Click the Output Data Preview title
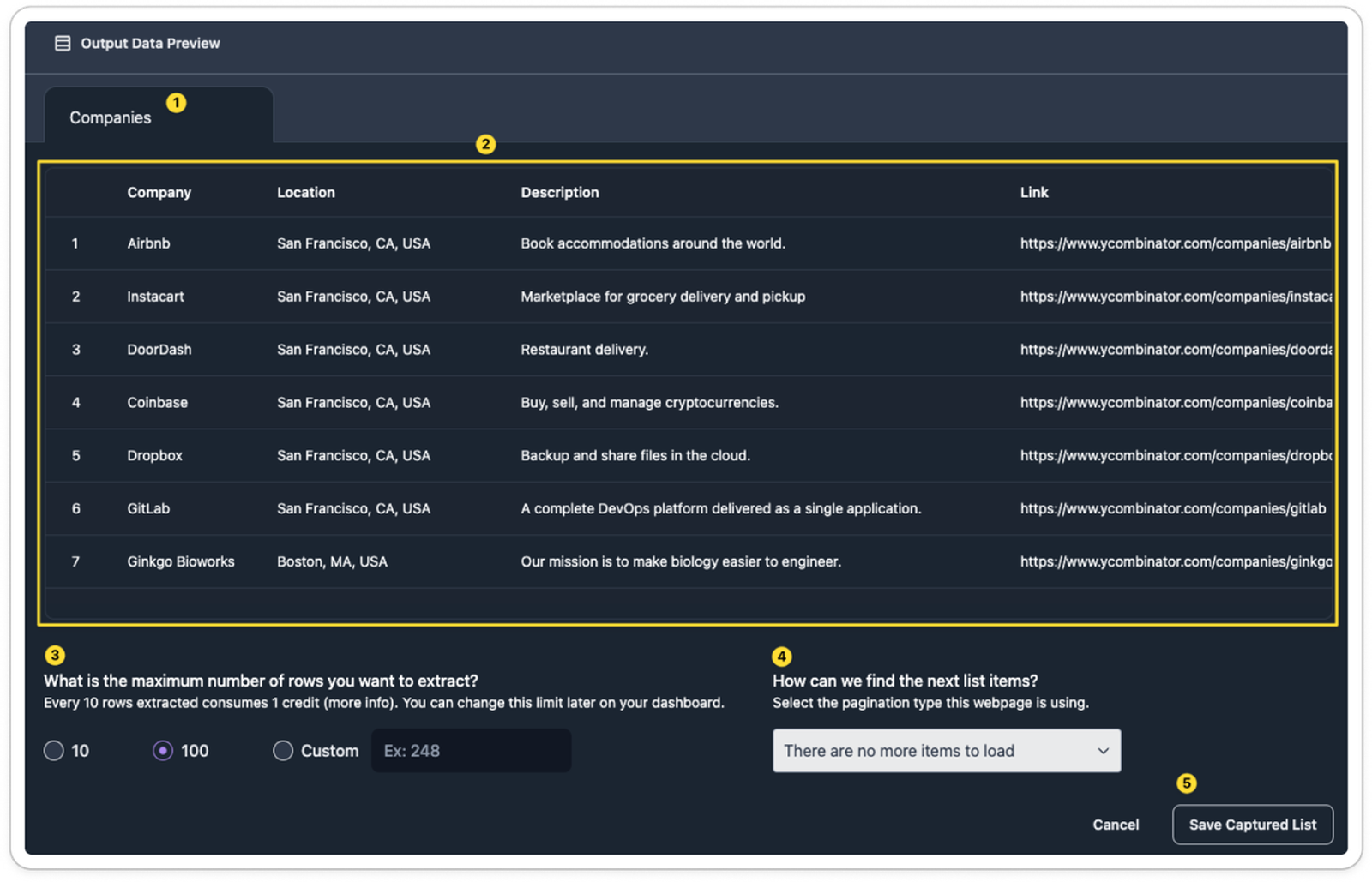Screen dimensions: 1372x882 150,44
